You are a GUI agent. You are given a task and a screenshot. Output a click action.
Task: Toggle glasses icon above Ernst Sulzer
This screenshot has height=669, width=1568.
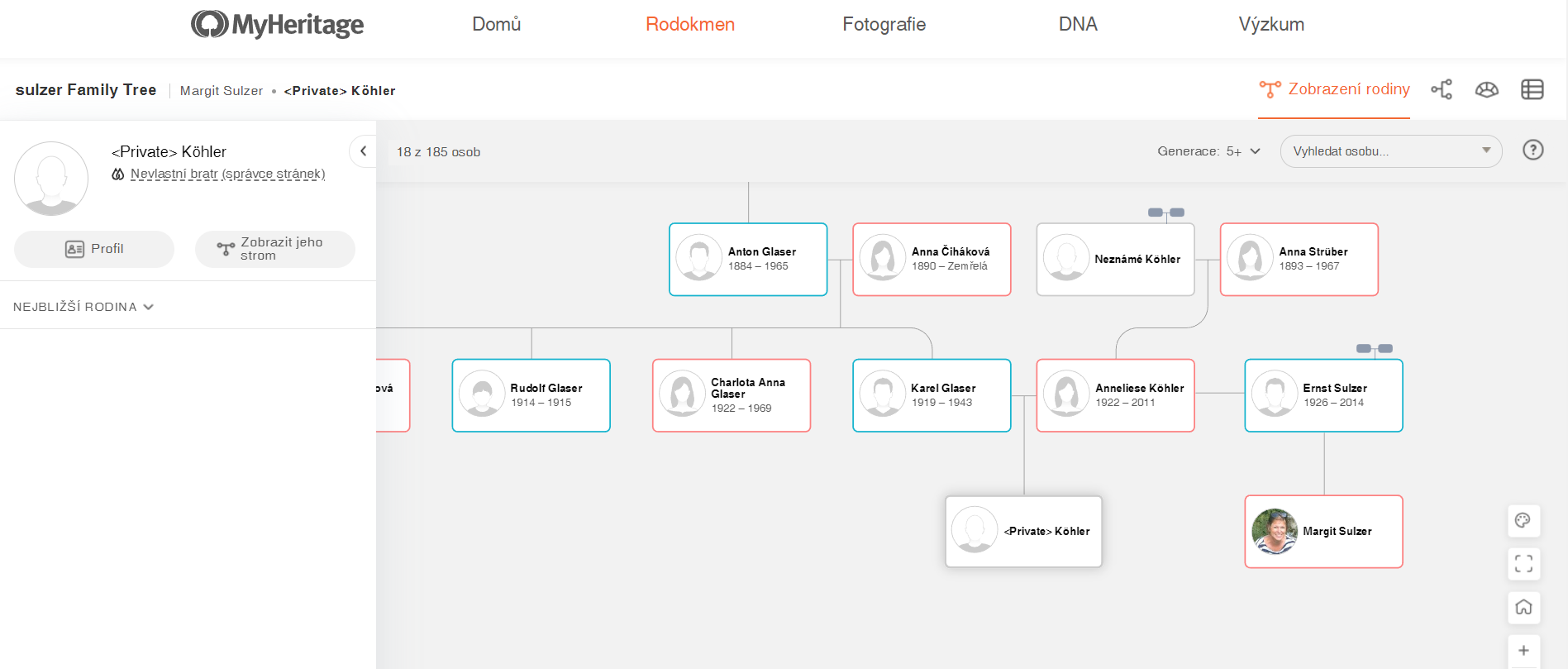pos(1374,349)
